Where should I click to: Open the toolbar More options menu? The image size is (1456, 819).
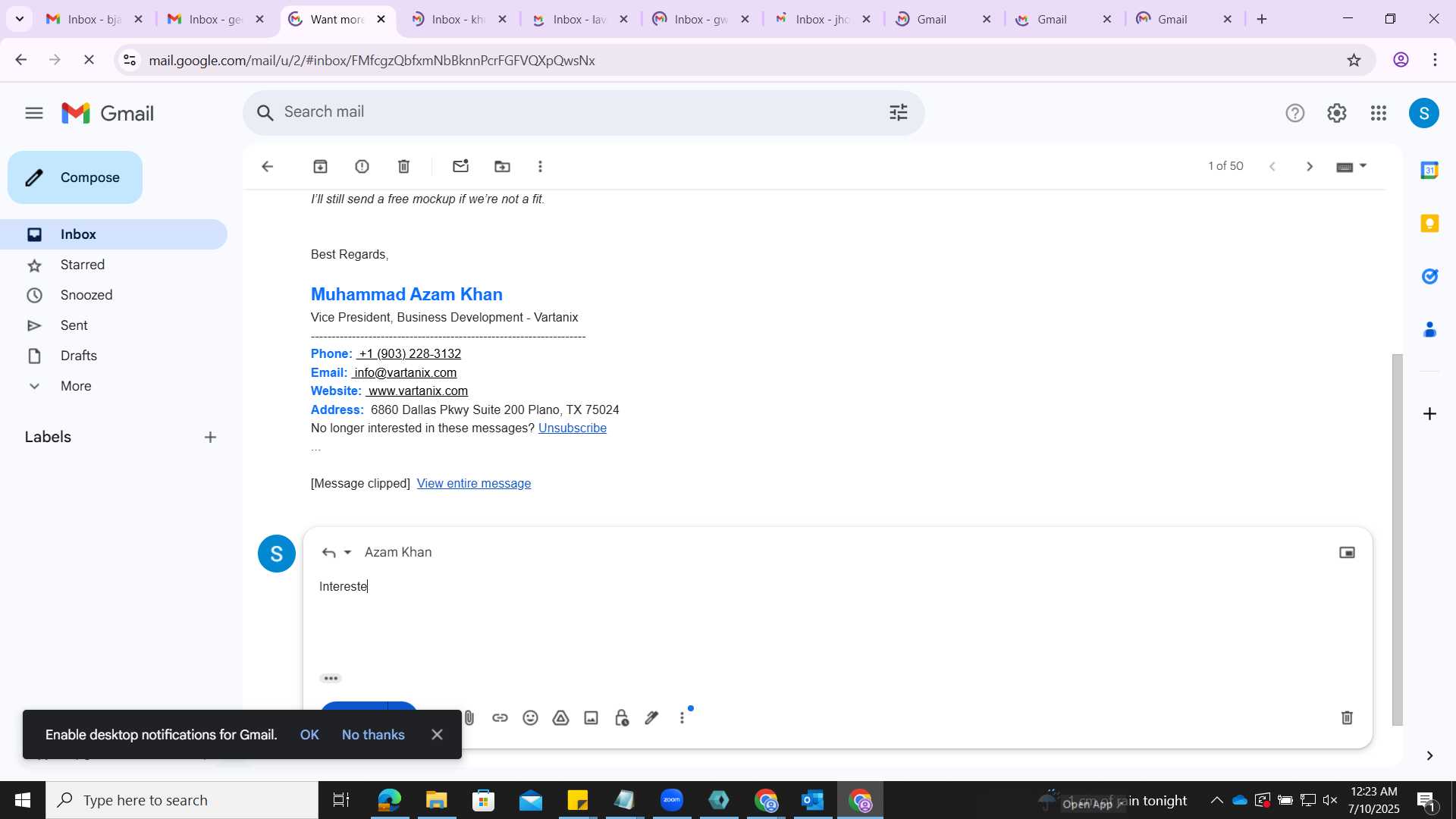coord(540,167)
